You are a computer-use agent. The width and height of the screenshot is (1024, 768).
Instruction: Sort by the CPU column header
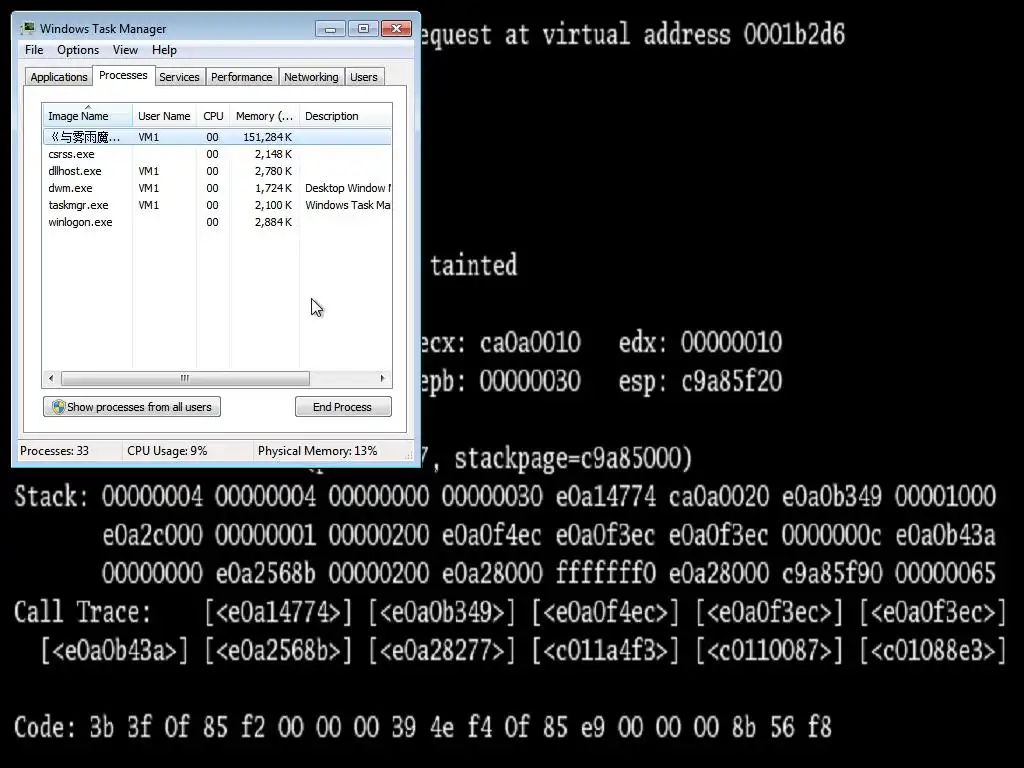click(213, 116)
